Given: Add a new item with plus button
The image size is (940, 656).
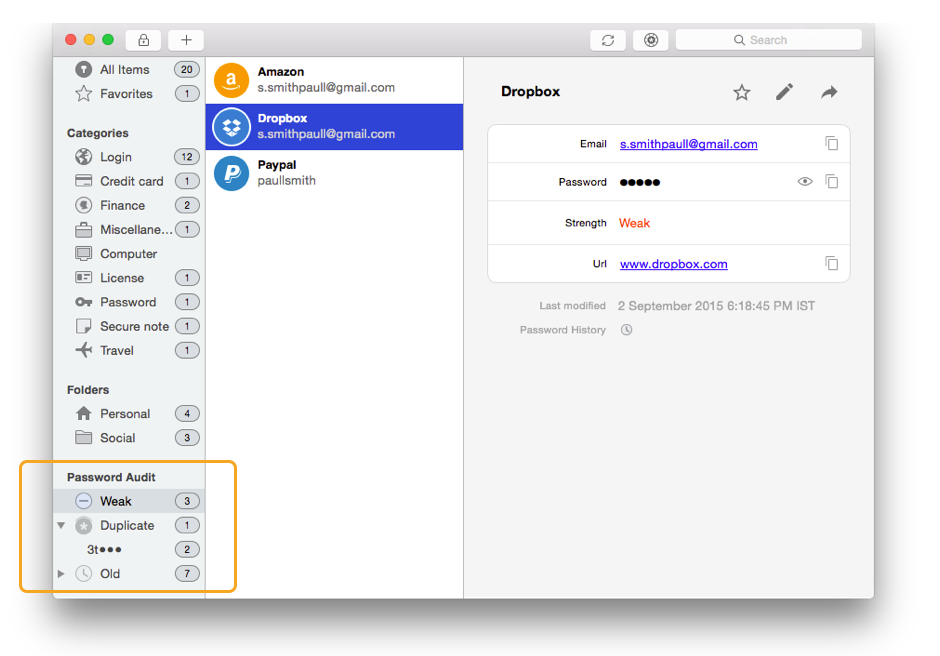Looking at the screenshot, I should [x=186, y=40].
